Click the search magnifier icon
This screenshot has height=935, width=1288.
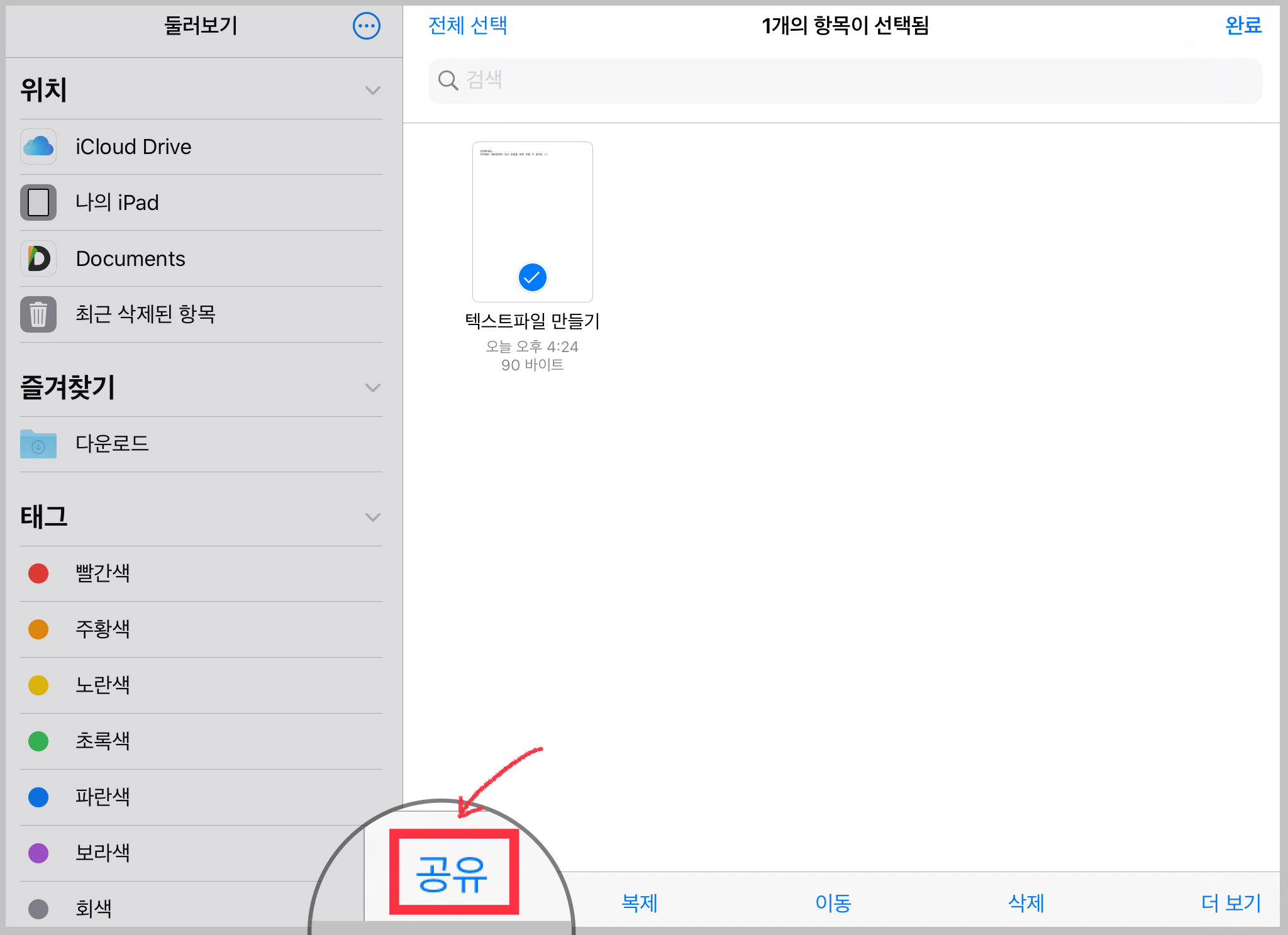click(x=448, y=80)
